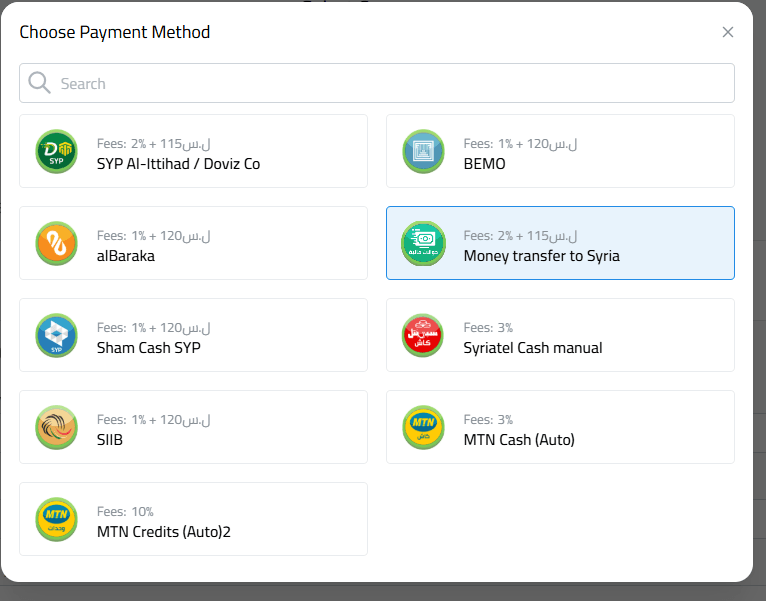Choose the Sham Cash SYP label

pyautogui.click(x=149, y=347)
